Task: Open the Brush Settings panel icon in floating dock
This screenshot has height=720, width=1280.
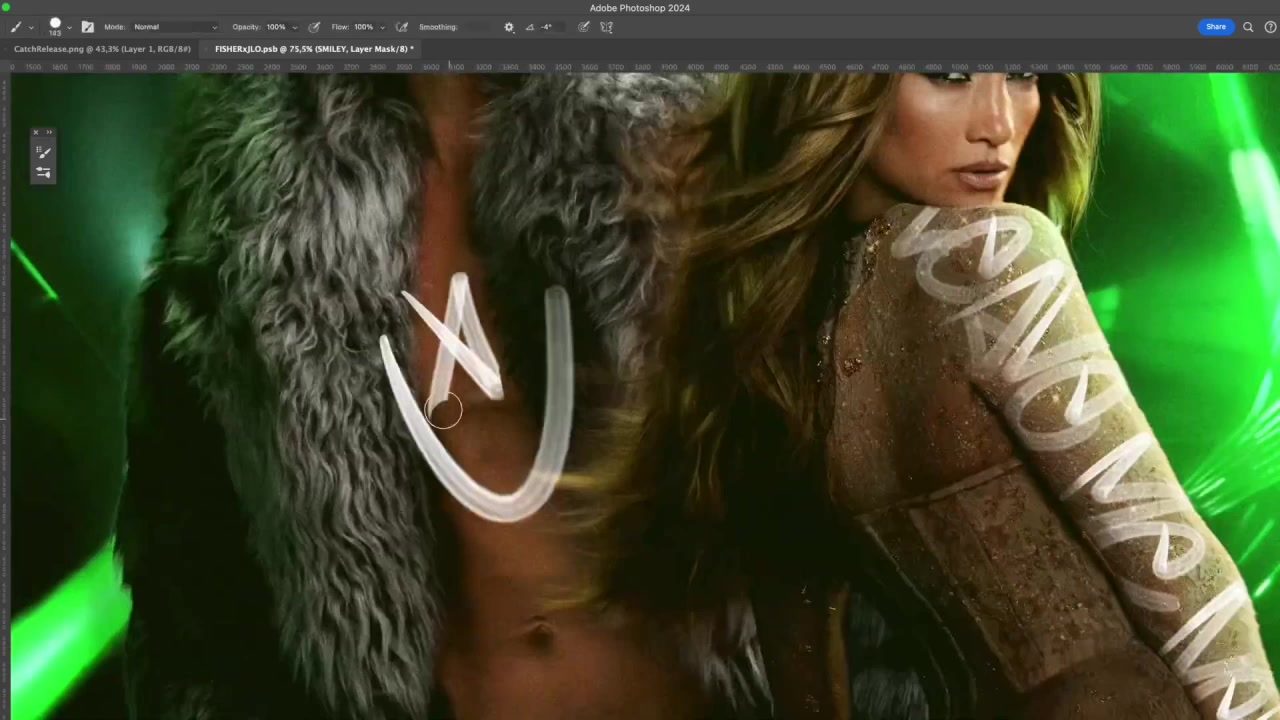Action: (43, 172)
